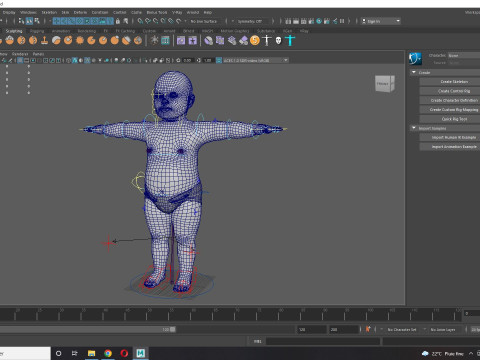Screen dimensions: 480x360
Task: Toggle wireframe on shaded in viewport toolbar
Action: (x=87, y=60)
